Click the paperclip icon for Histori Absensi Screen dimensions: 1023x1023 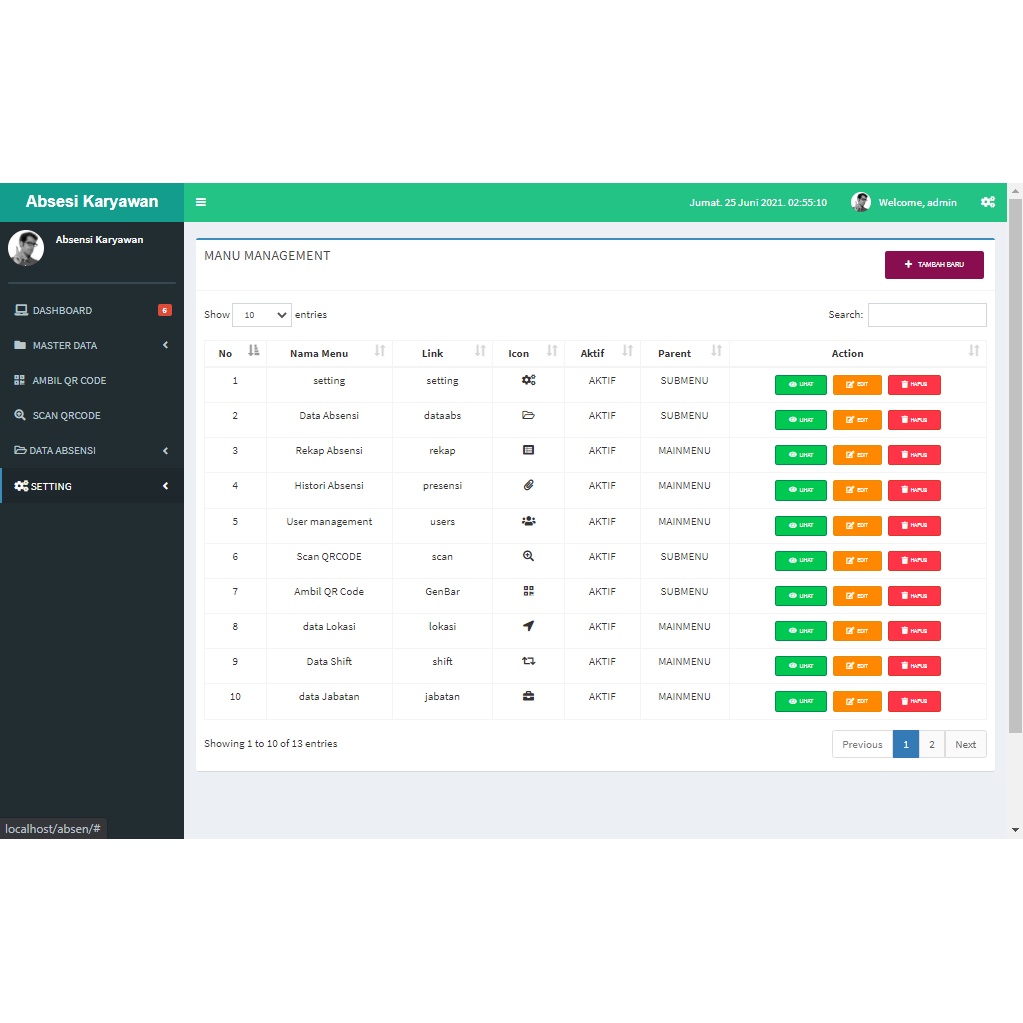click(528, 485)
